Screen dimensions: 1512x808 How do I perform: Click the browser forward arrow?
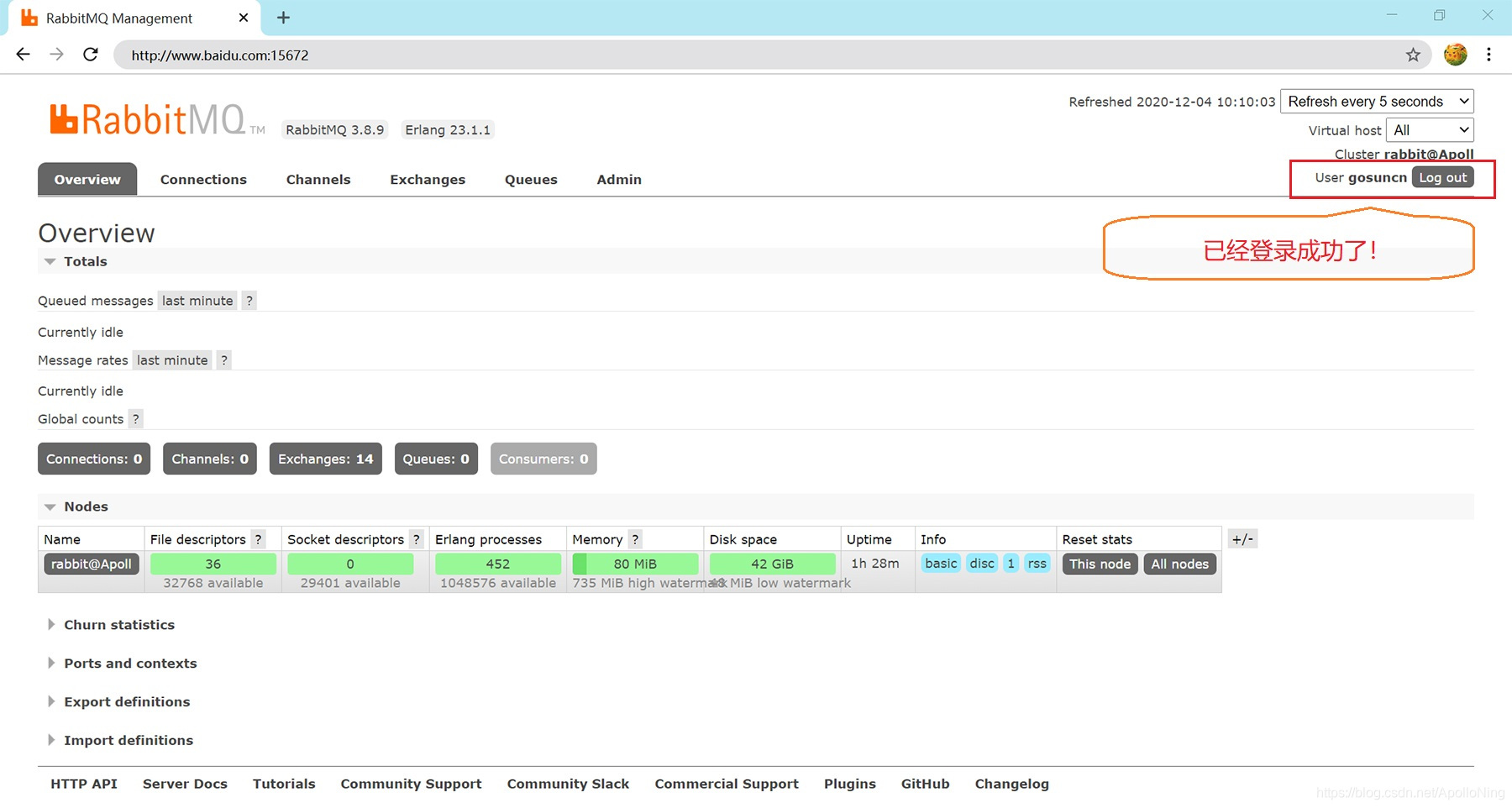[56, 55]
